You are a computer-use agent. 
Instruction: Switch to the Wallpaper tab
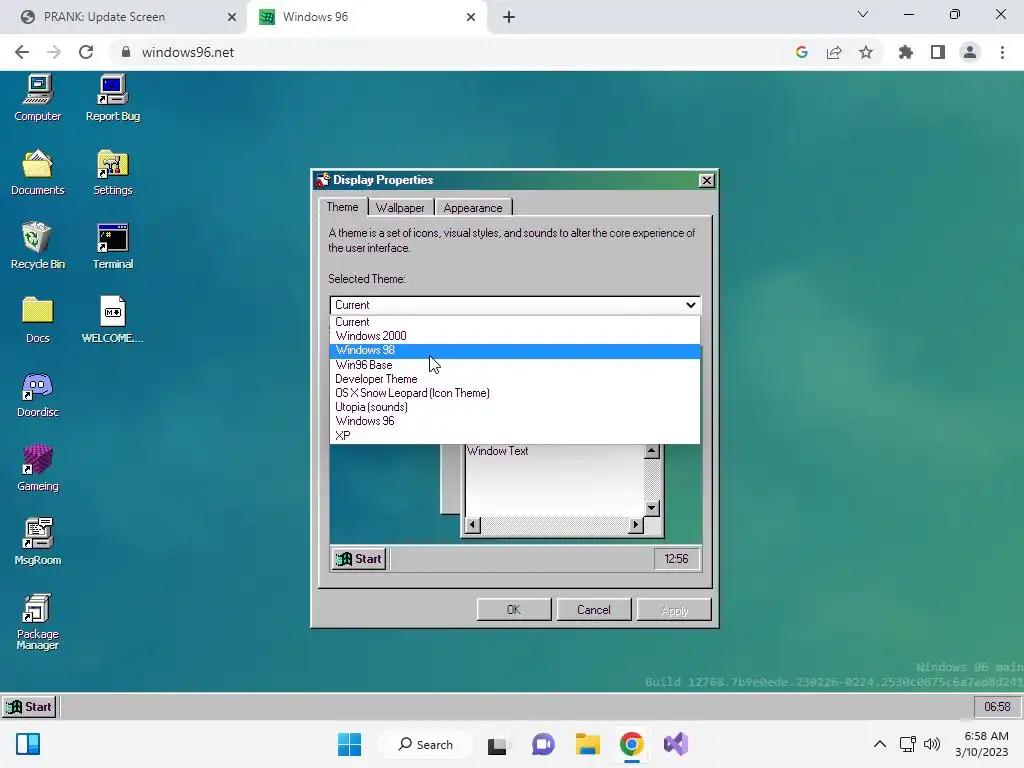[x=400, y=208]
